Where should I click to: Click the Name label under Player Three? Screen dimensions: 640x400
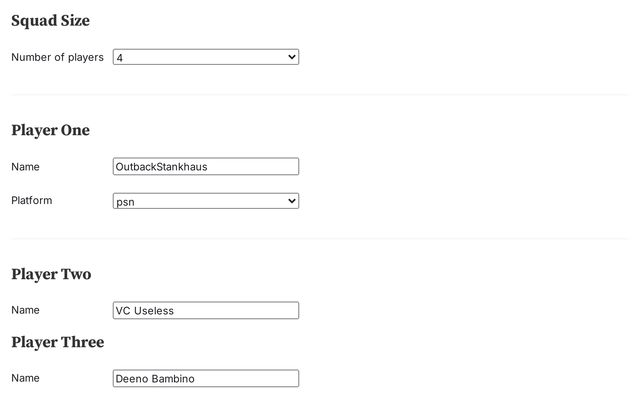(25, 378)
